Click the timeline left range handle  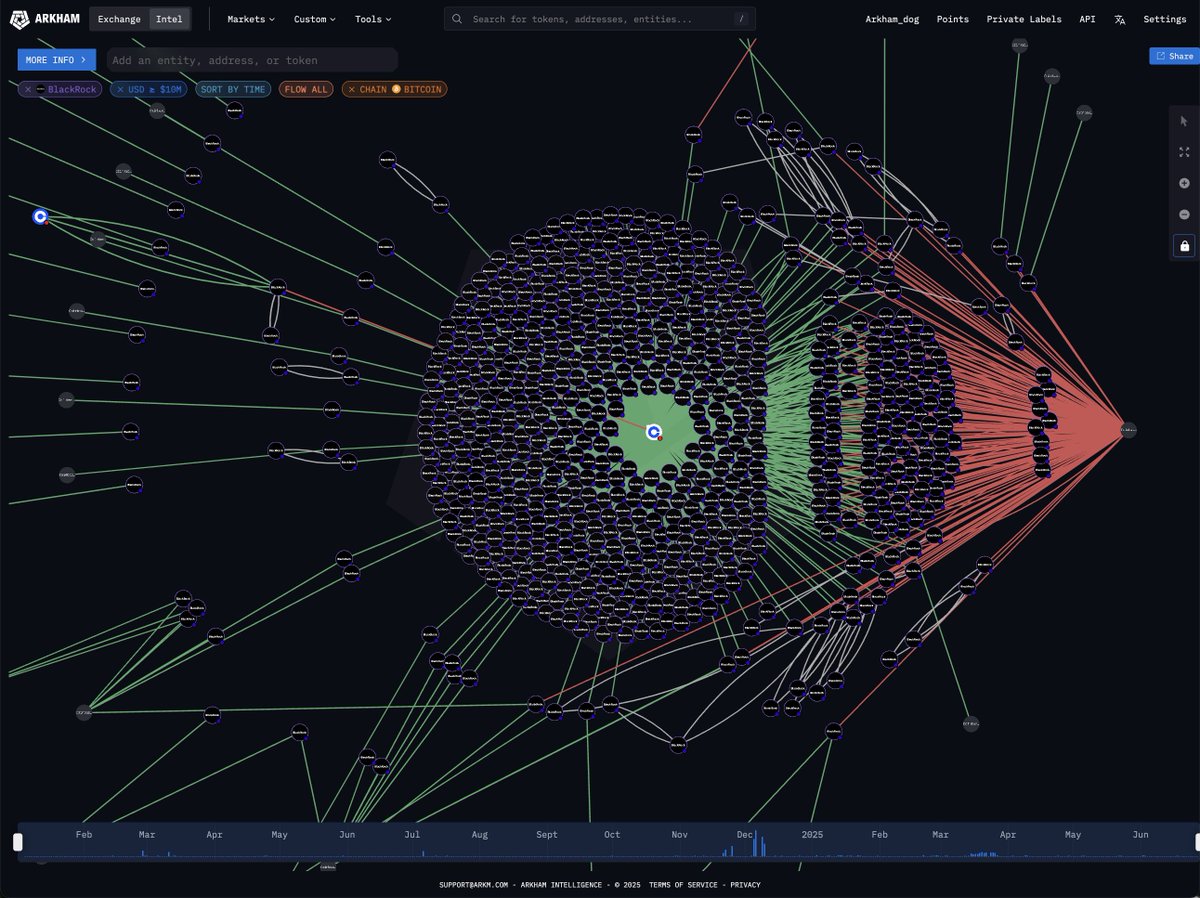click(17, 842)
